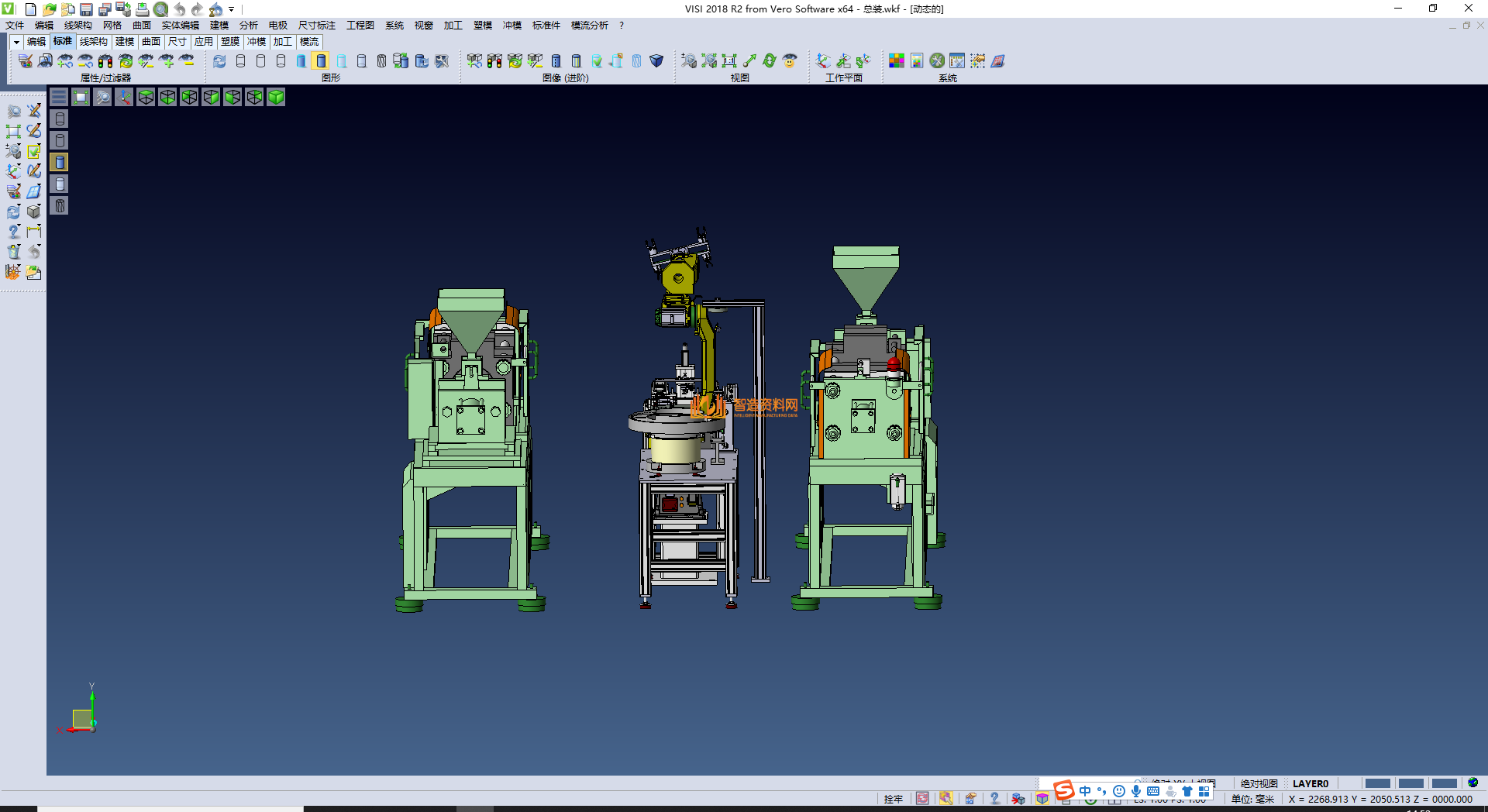
Task: Toggle the highlighted cube icon in status bar
Action: pos(1042,799)
